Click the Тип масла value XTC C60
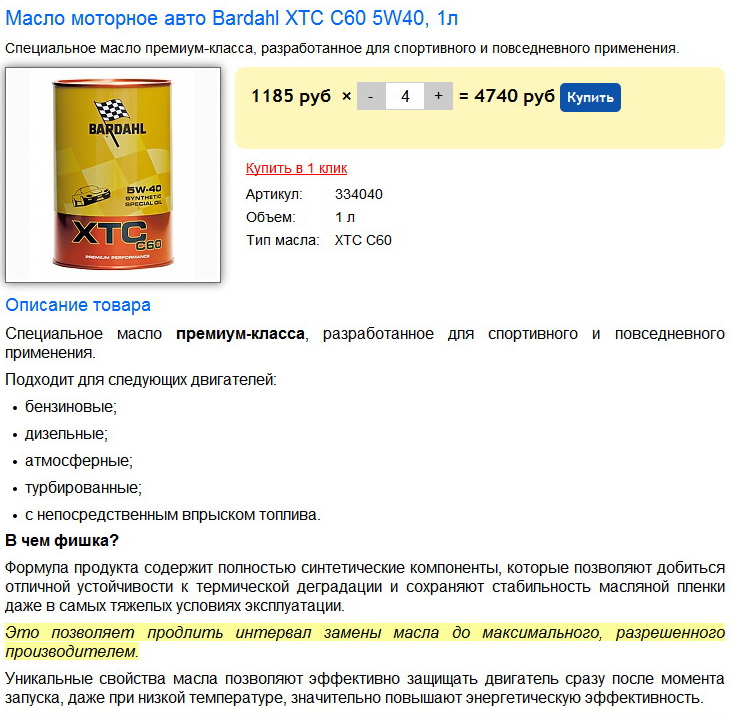734x715 pixels. (363, 240)
